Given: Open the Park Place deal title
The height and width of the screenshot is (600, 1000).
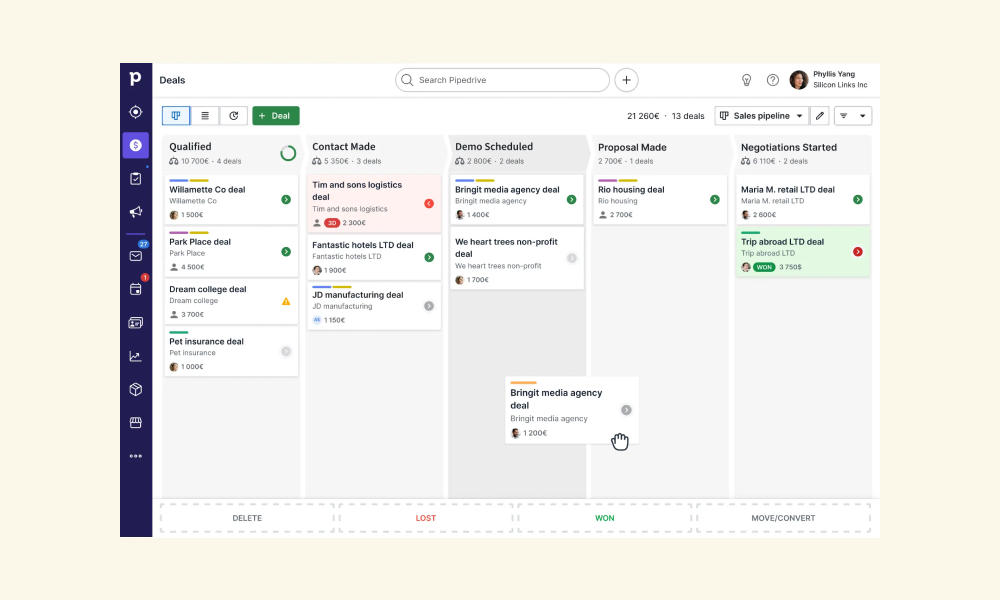Looking at the screenshot, I should pyautogui.click(x=200, y=242).
